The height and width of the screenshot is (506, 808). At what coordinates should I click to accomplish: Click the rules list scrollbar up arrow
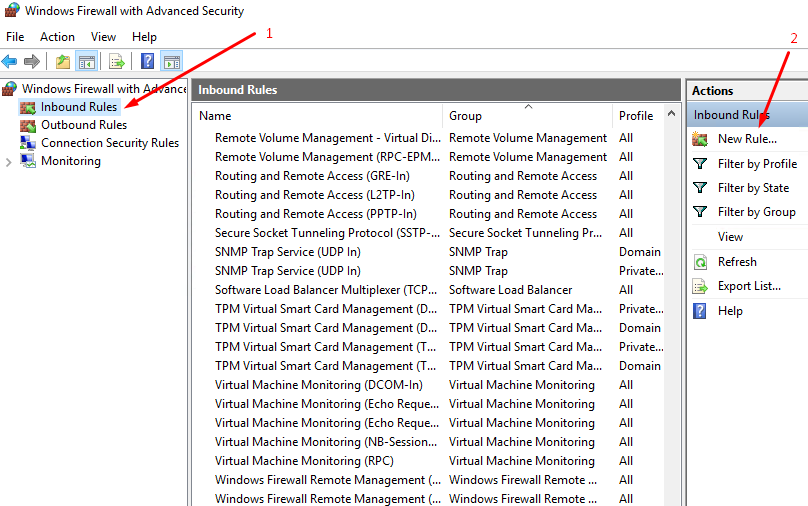[x=671, y=113]
